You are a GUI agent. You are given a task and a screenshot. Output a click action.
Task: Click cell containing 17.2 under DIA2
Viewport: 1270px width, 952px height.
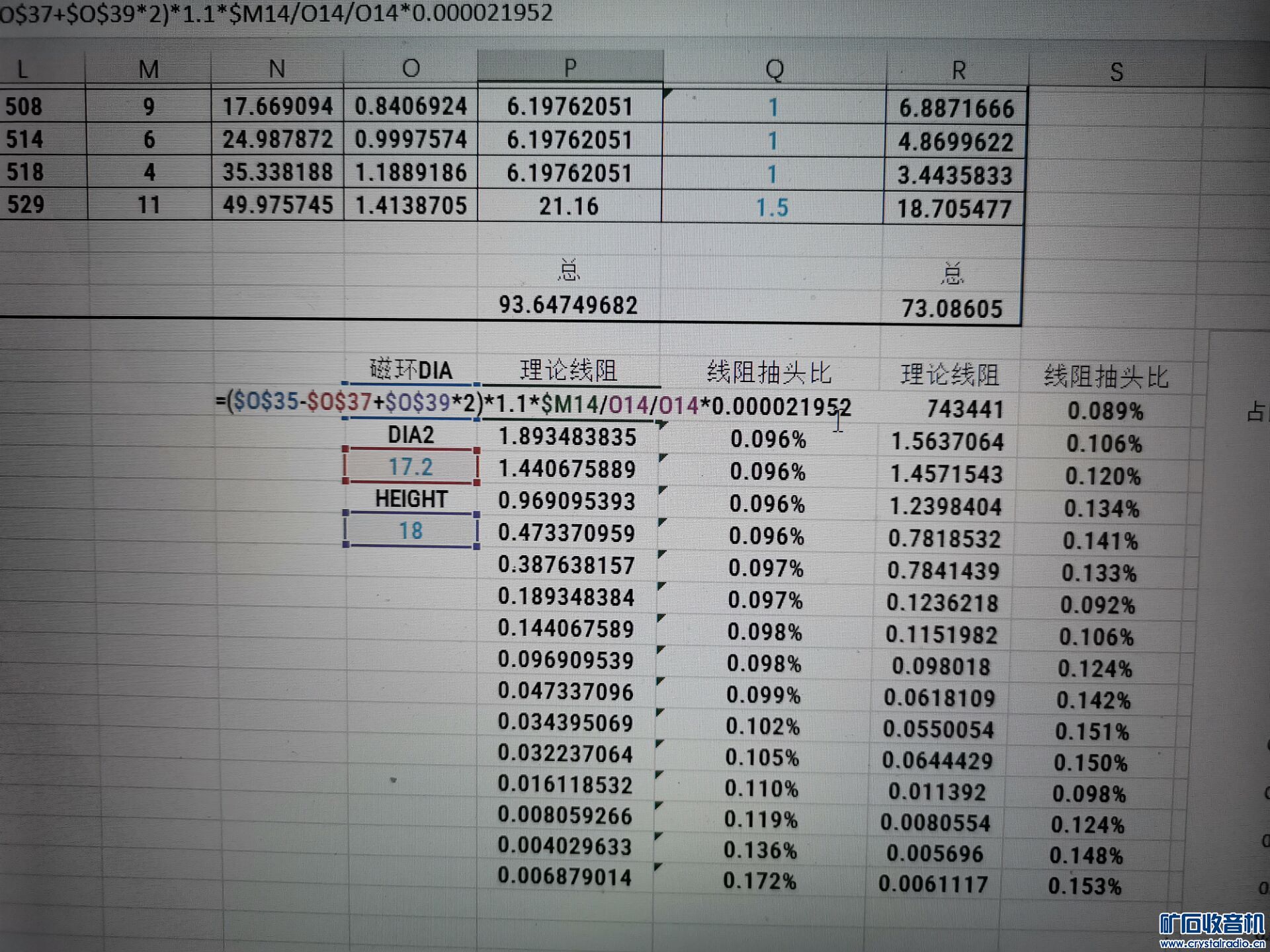pyautogui.click(x=411, y=467)
